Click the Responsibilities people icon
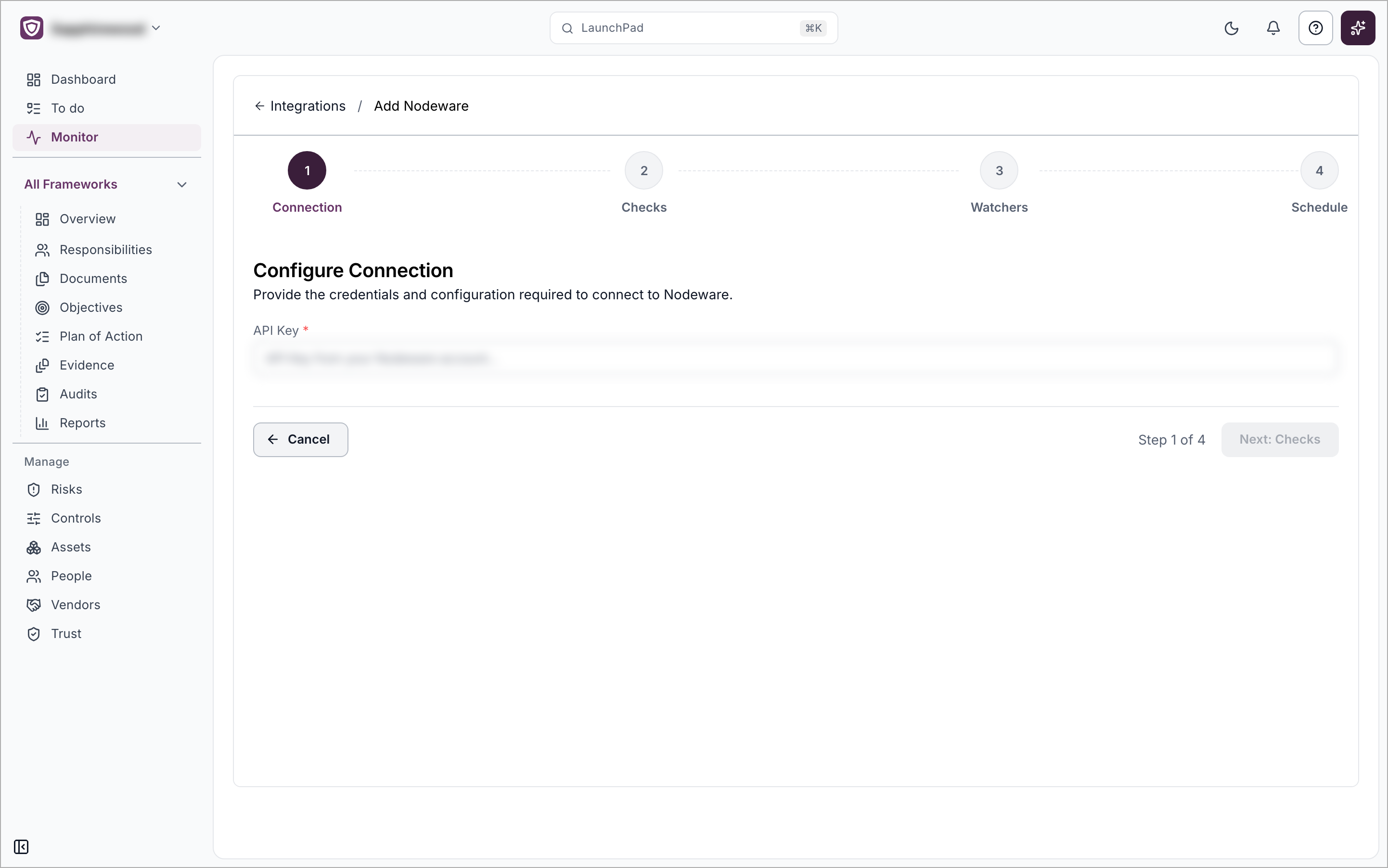1388x868 pixels. 42,250
